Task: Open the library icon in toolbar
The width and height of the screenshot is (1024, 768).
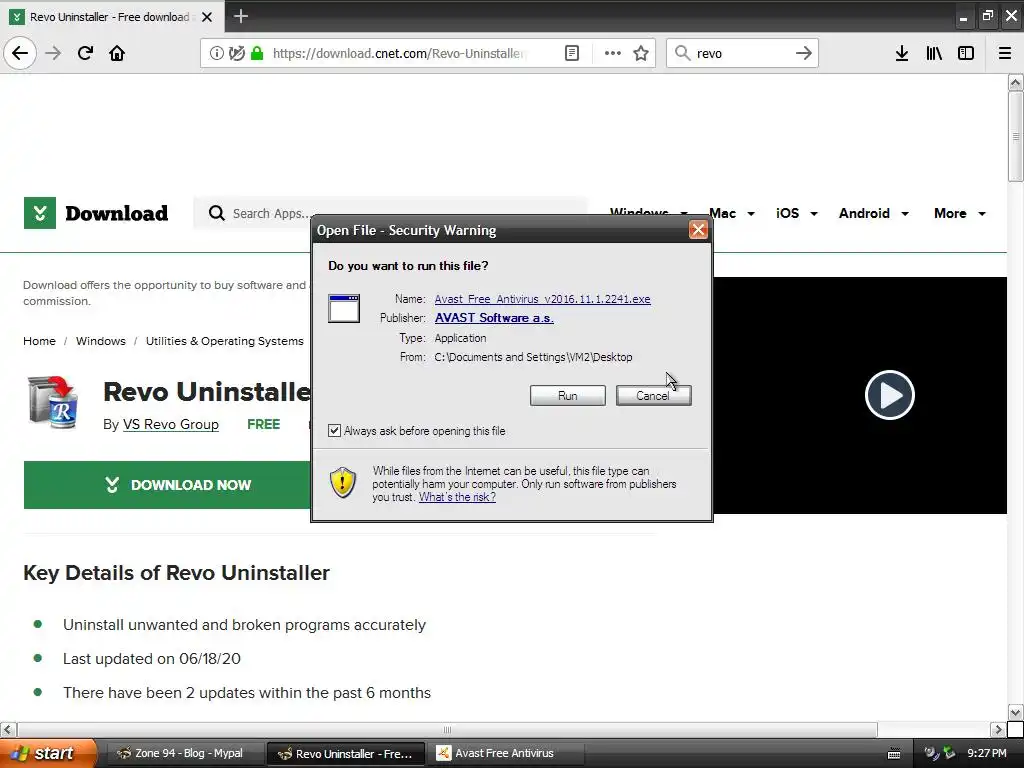Action: point(934,53)
